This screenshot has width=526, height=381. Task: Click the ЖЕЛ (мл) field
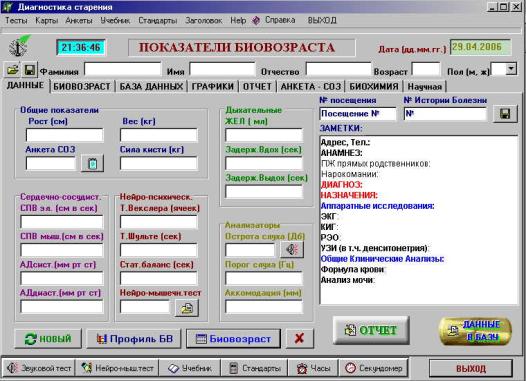(x=264, y=135)
